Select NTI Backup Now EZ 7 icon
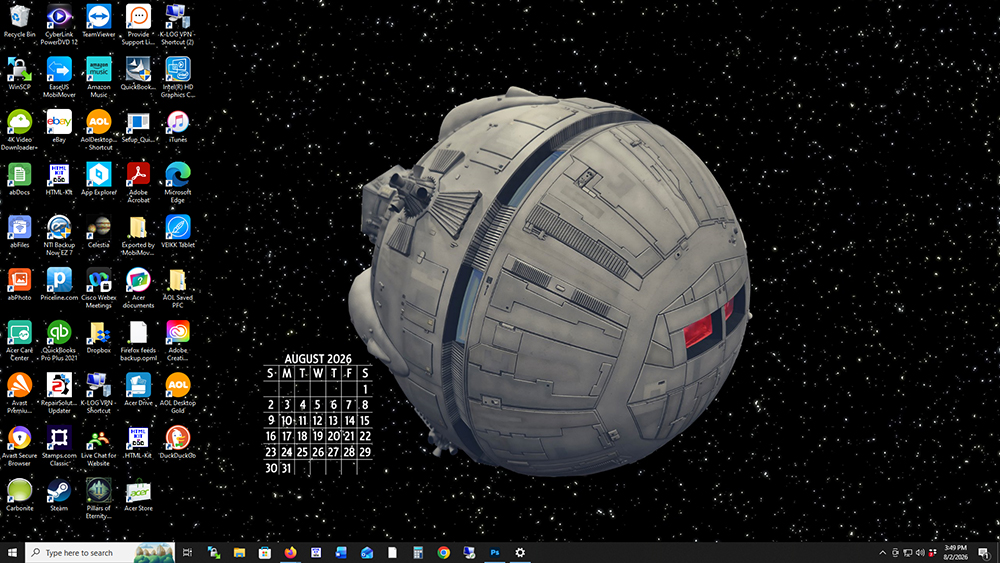The image size is (1000, 563). [x=59, y=235]
